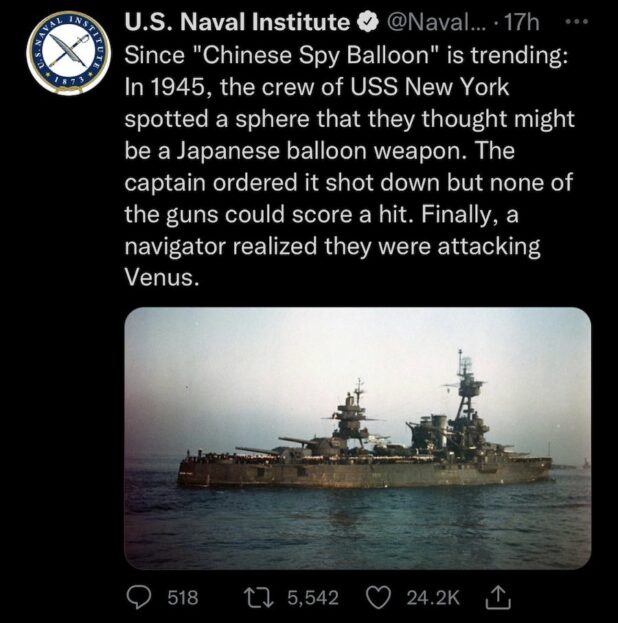Open the more options ellipsis menu
Viewport: 618px width, 623px height.
(x=592, y=19)
